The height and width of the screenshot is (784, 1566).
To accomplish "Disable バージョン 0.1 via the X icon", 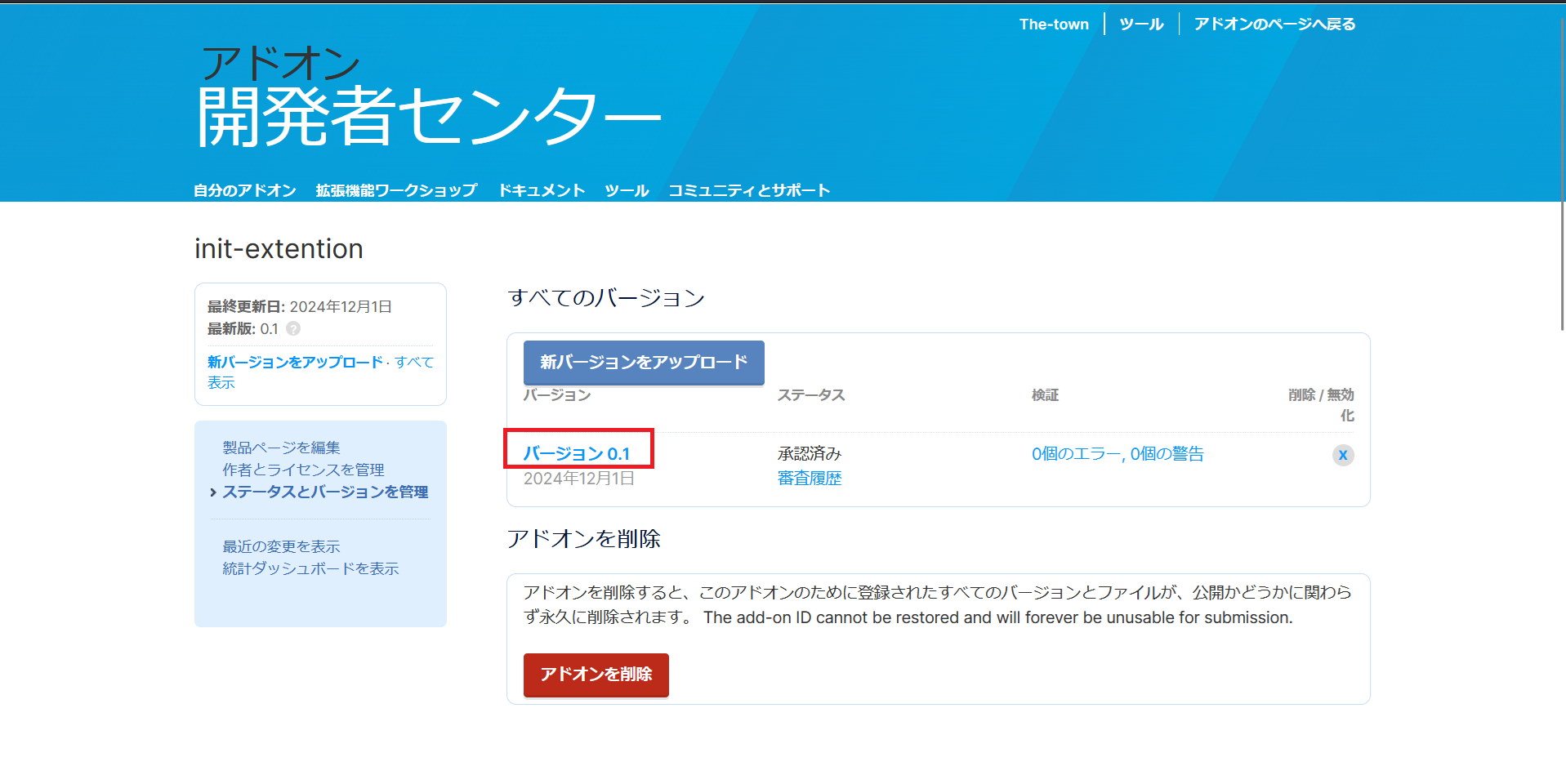I will (1343, 455).
